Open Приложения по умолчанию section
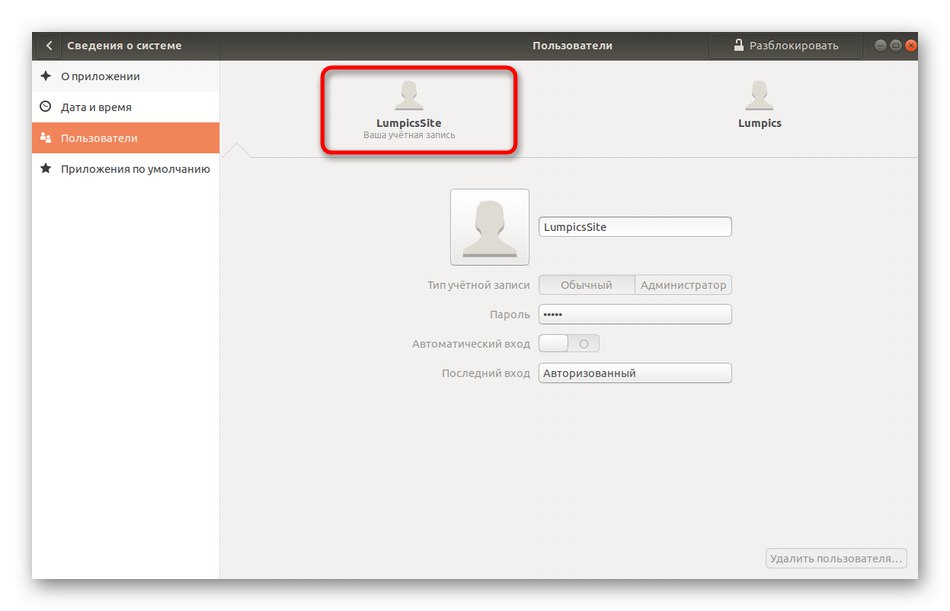The height and width of the screenshot is (611, 950). pos(126,169)
